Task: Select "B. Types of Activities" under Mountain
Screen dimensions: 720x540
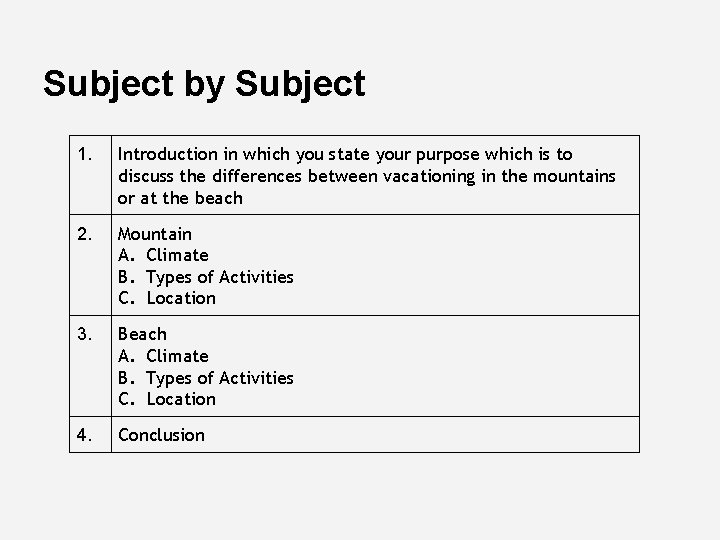Action: 206,277
